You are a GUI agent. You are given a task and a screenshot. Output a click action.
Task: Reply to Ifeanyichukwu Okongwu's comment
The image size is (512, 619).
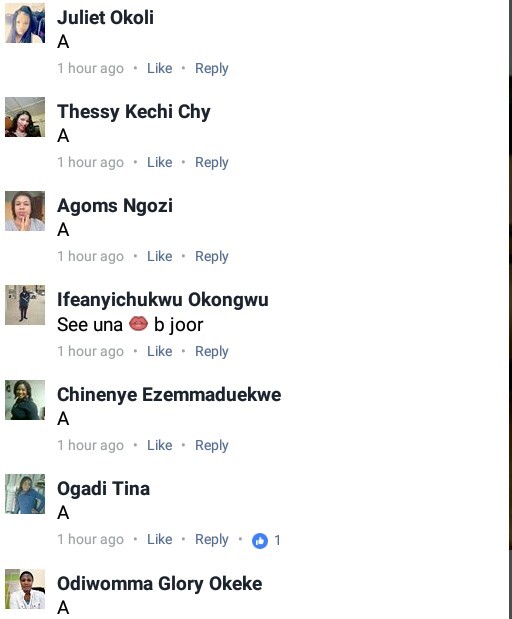point(212,352)
